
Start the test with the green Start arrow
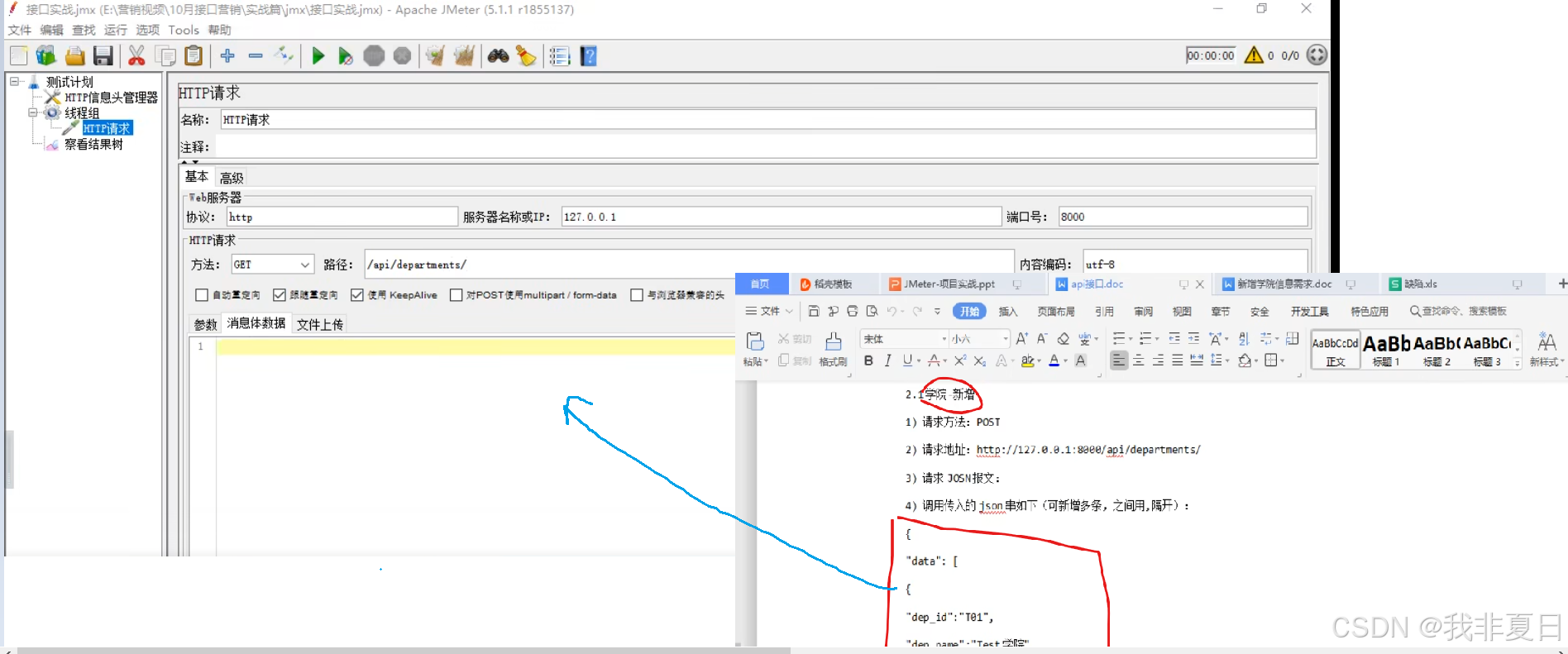pyautogui.click(x=318, y=55)
